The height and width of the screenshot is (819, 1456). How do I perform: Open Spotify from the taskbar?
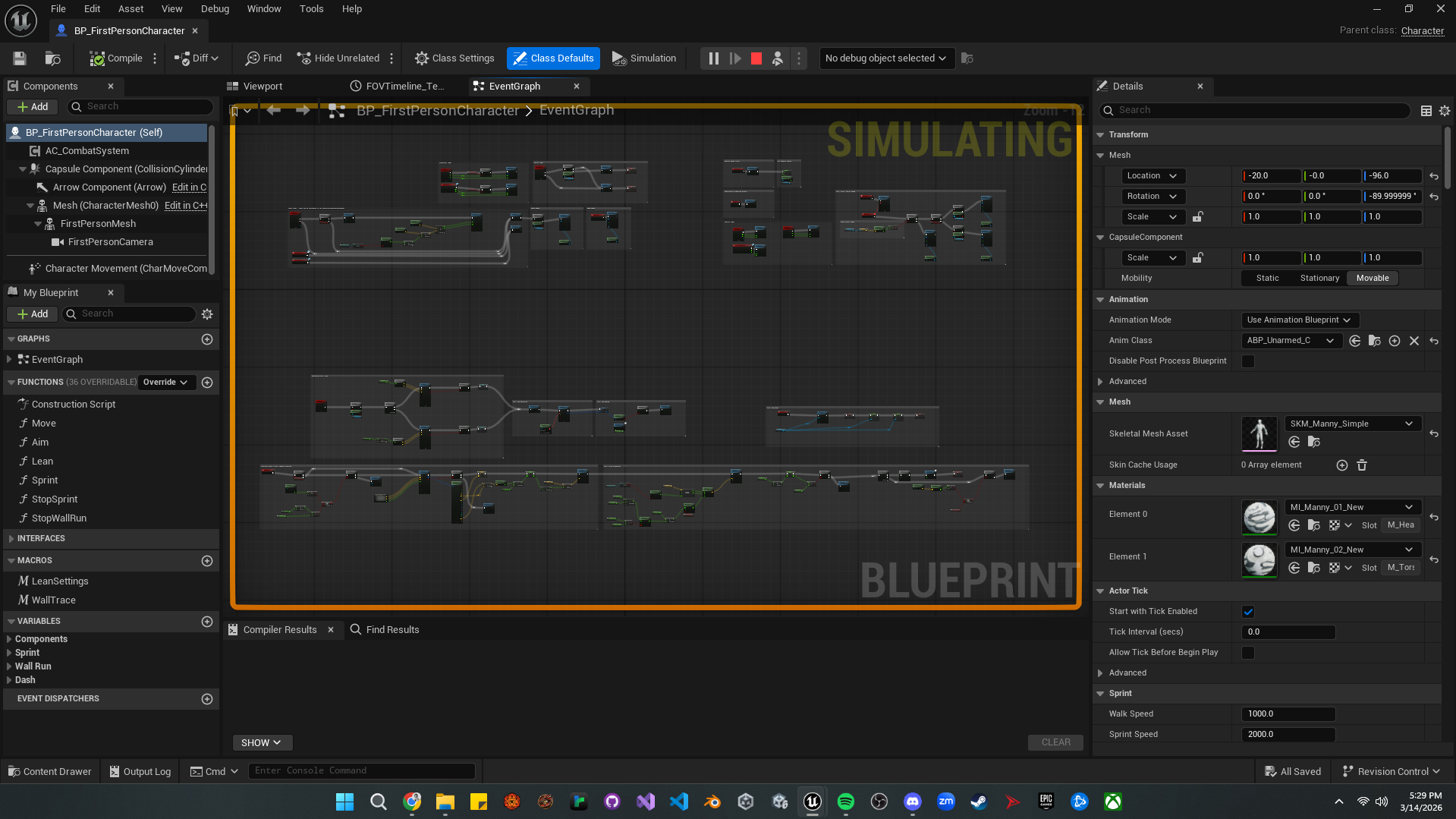pyautogui.click(x=845, y=802)
